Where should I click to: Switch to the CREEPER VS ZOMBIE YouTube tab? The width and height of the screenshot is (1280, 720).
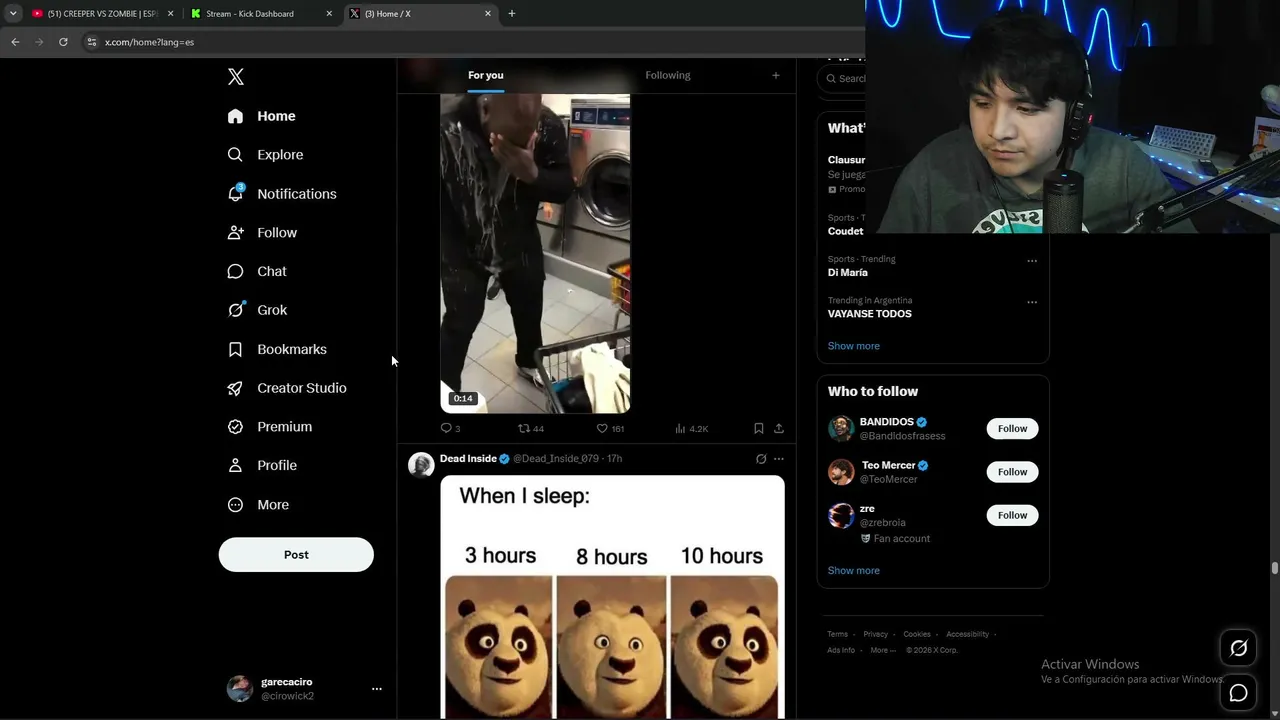(x=102, y=14)
